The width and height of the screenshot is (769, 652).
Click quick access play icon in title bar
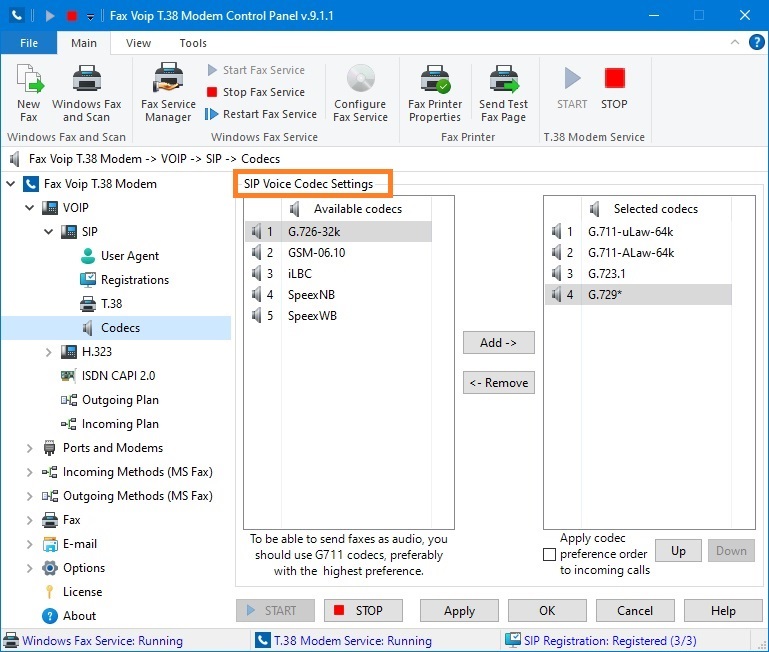pyautogui.click(x=50, y=16)
